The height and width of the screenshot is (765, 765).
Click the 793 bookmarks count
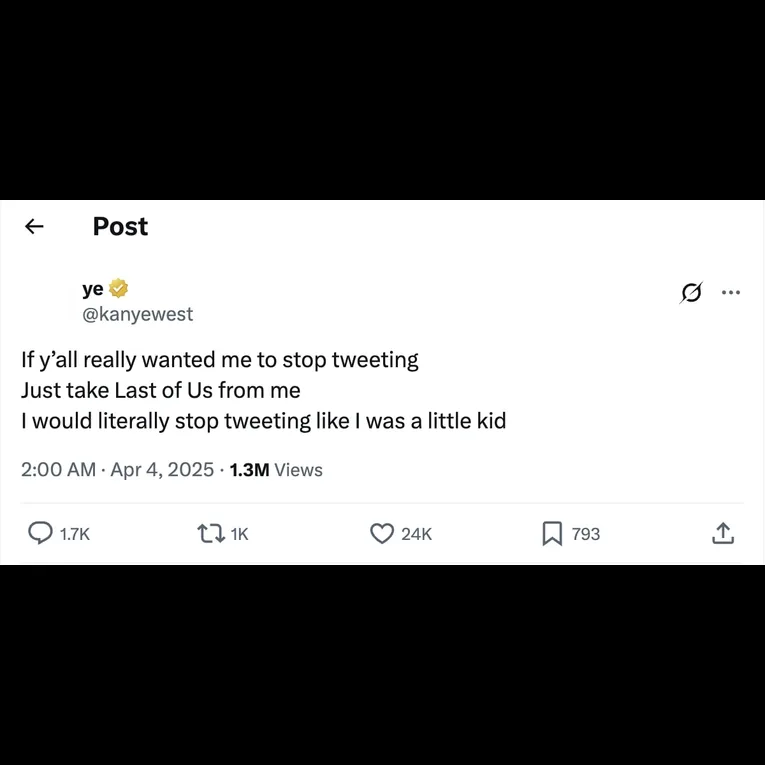tap(586, 534)
